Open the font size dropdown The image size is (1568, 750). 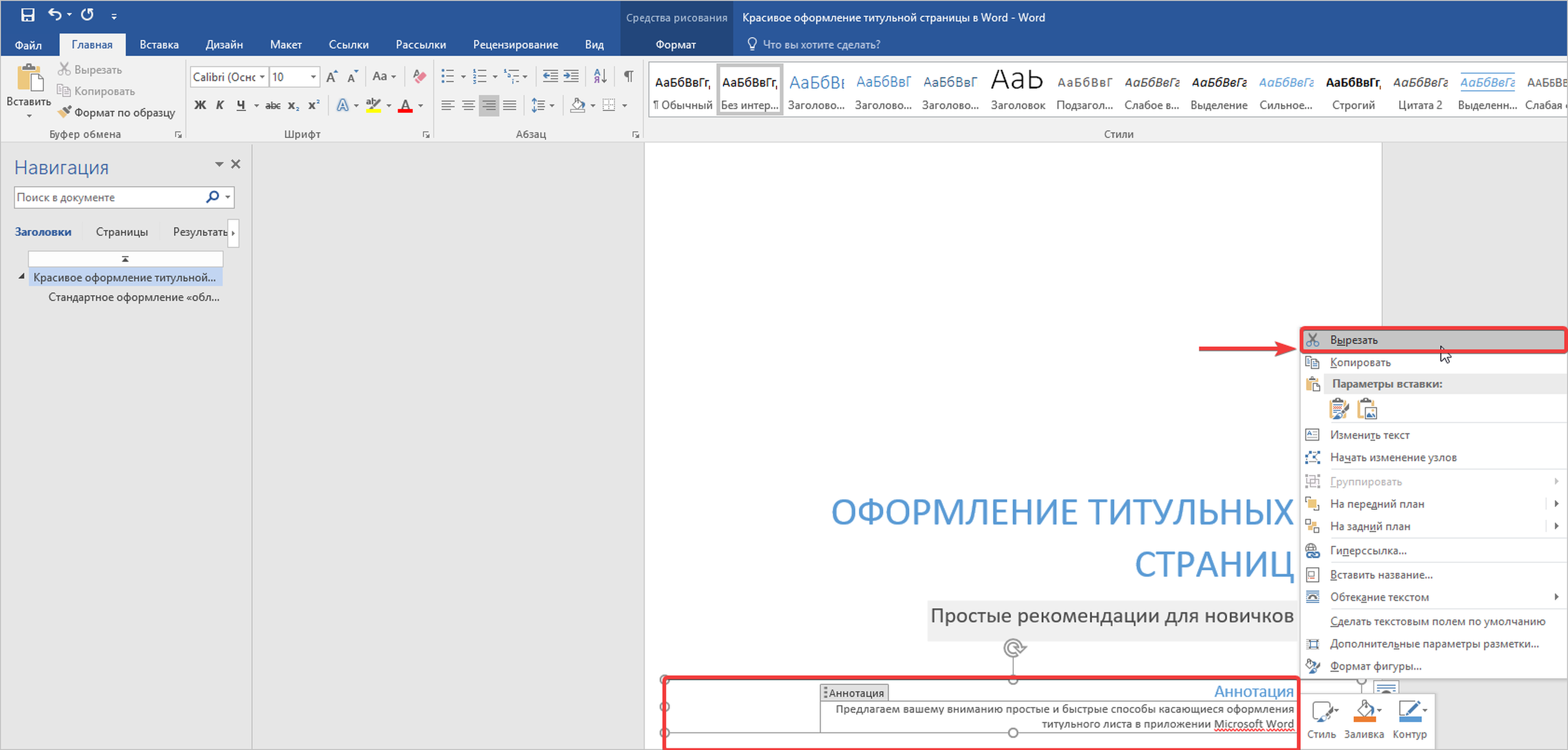(314, 77)
